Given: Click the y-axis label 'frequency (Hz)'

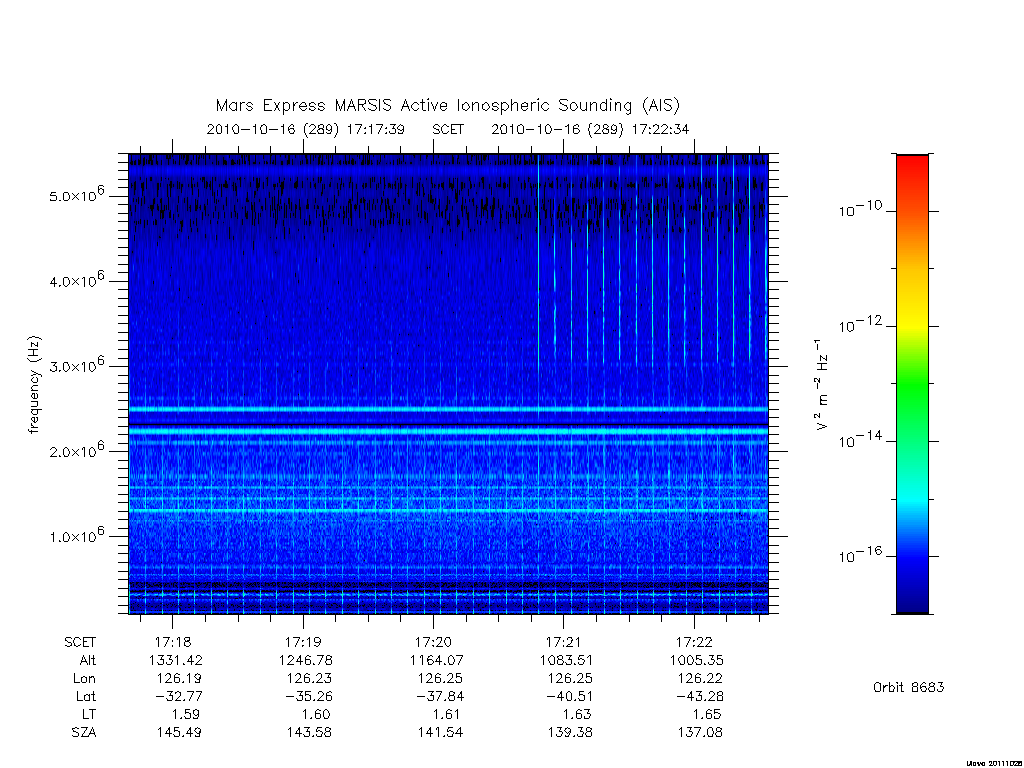Looking at the screenshot, I should pyautogui.click(x=34, y=384).
